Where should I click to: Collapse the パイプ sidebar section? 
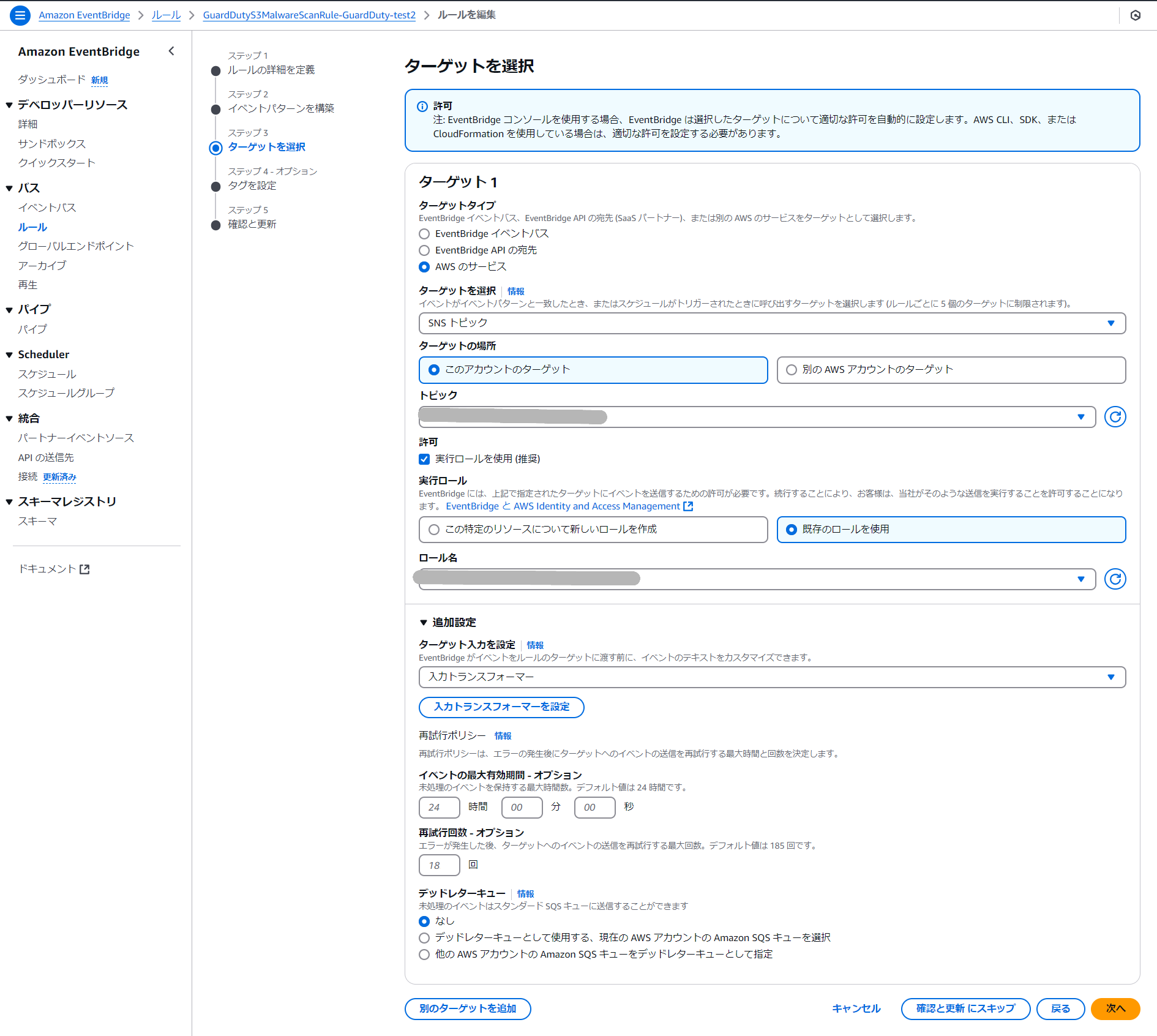9,310
